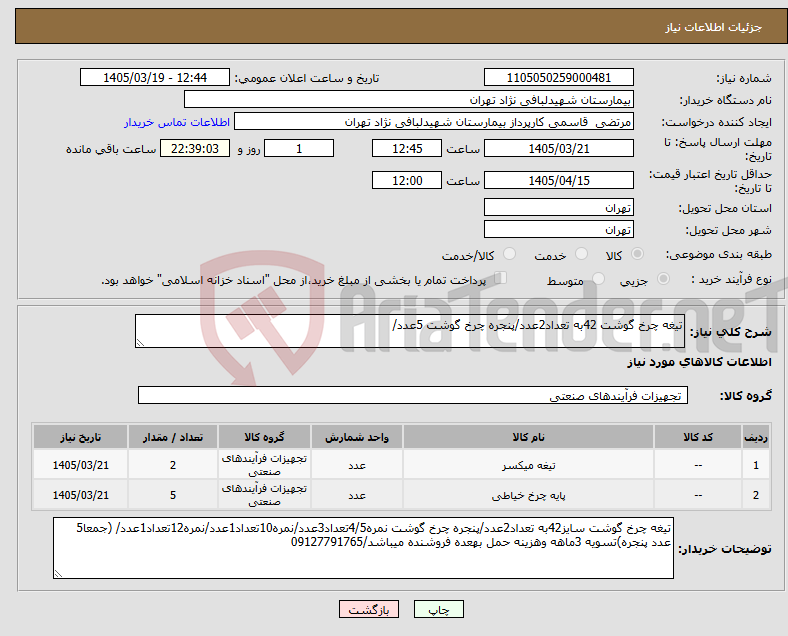Click the remaining days field showing 1
Image resolution: width=788 pixels, height=636 pixels.
(299, 148)
